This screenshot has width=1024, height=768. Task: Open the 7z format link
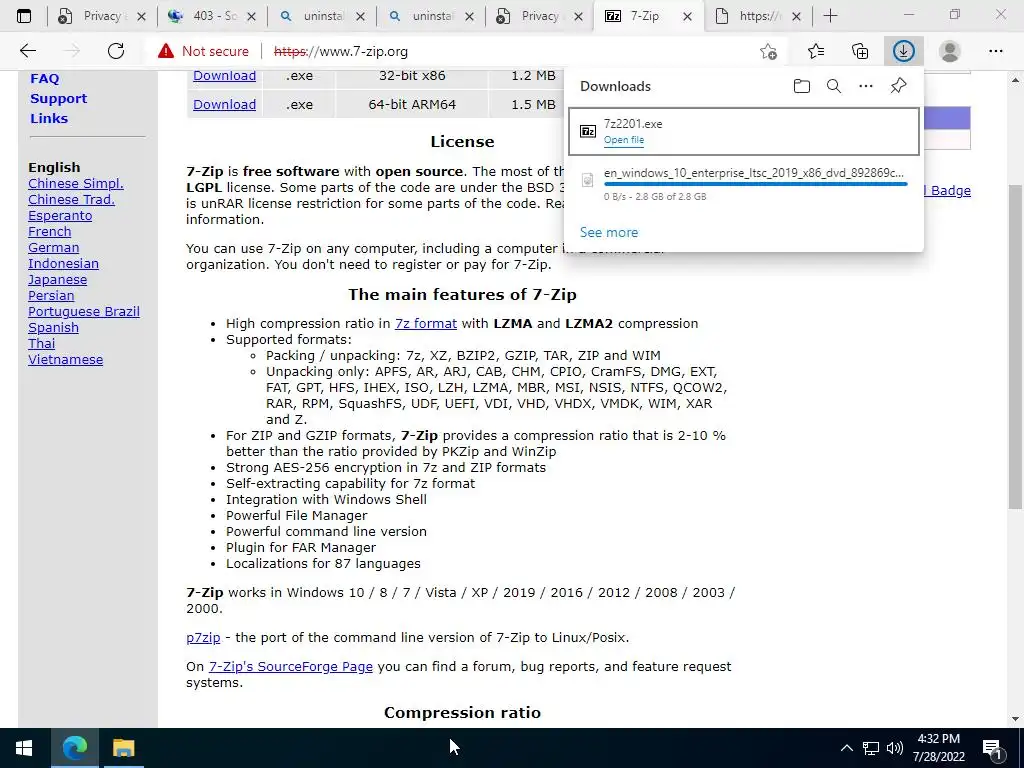click(x=426, y=323)
